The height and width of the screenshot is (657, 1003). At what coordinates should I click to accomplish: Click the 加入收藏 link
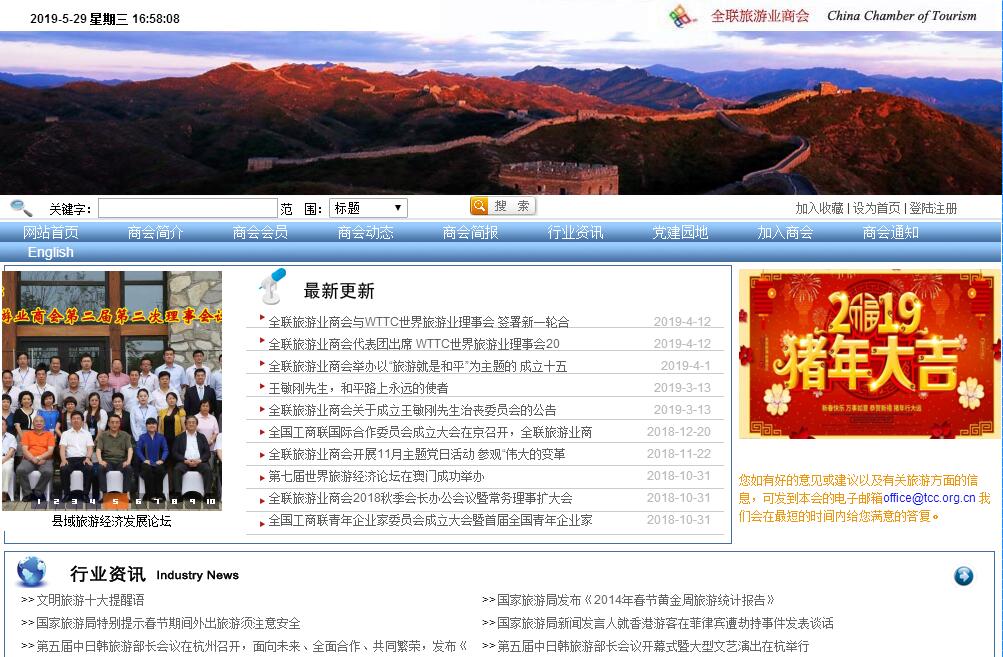tap(819, 208)
